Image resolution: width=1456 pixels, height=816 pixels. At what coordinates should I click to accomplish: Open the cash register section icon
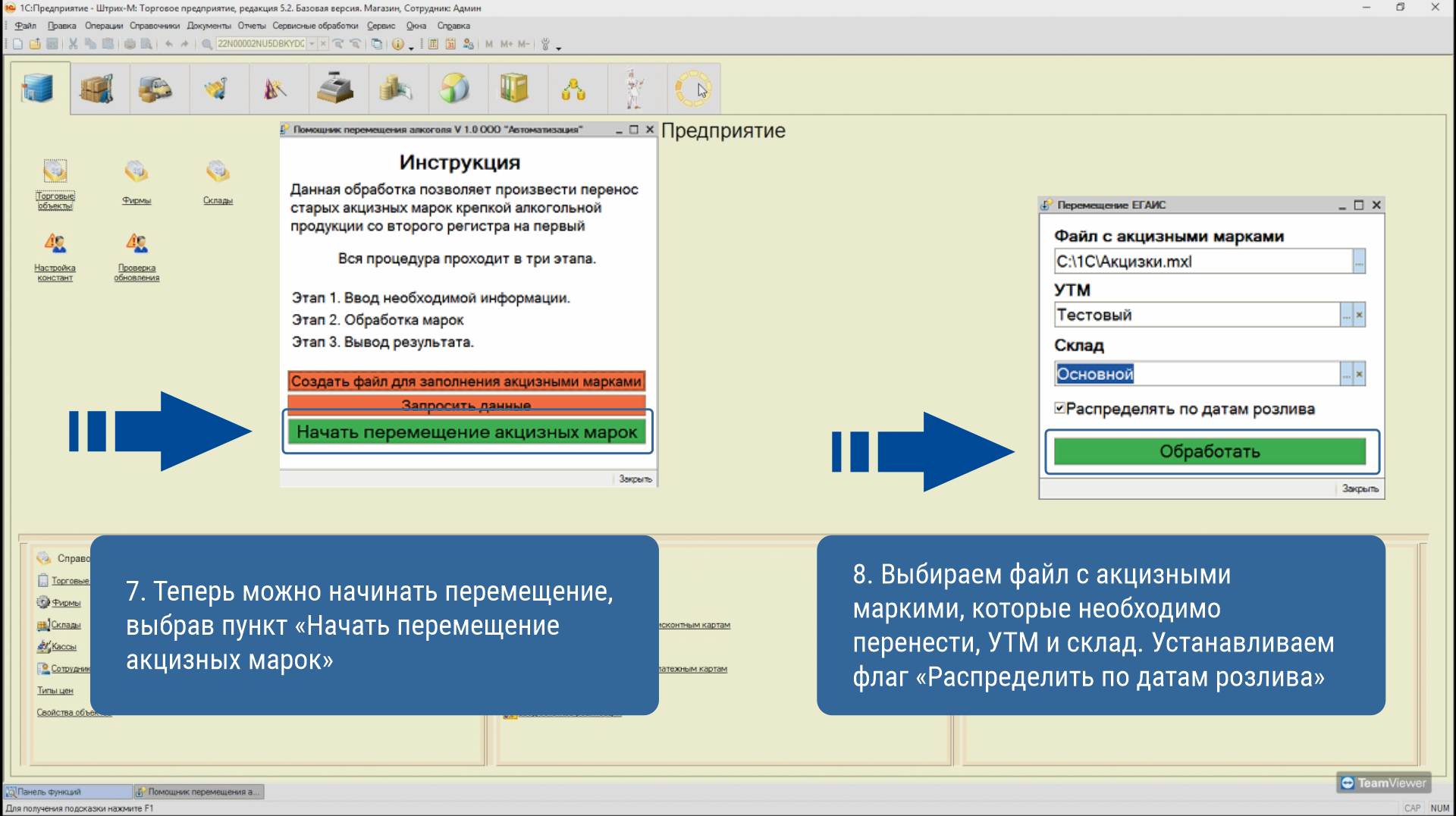(334, 89)
